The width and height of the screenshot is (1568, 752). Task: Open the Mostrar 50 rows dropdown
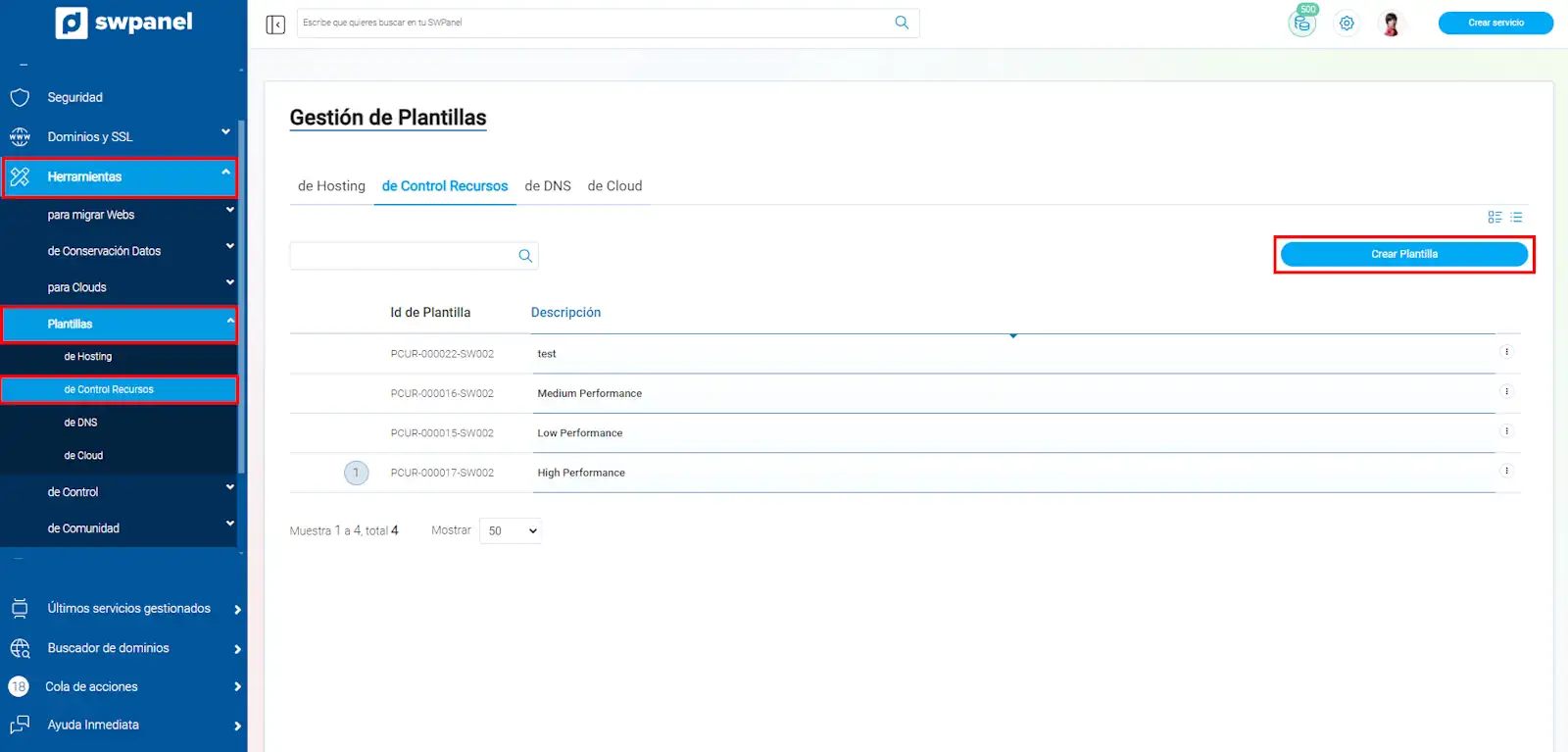(511, 530)
